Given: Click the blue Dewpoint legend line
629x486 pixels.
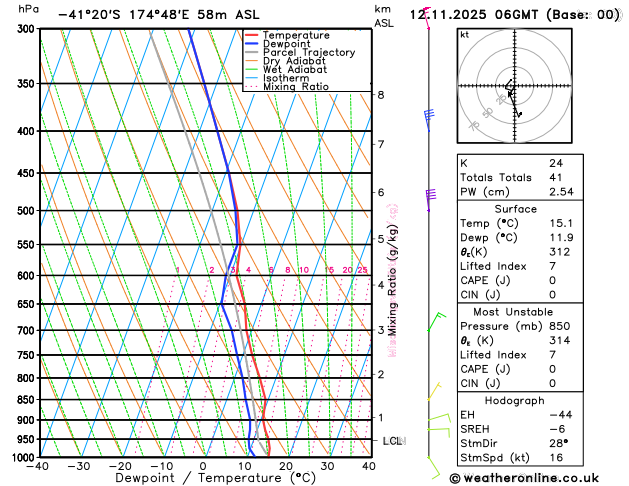Looking at the screenshot, I should 252,44.
